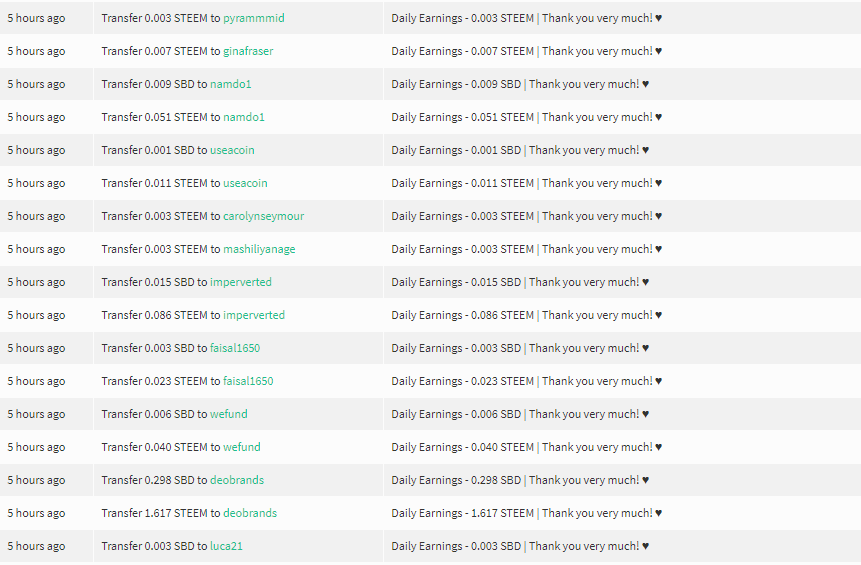Open namdo1 link in 0.051 STEEM transfer
The height and width of the screenshot is (565, 861).
coord(244,117)
